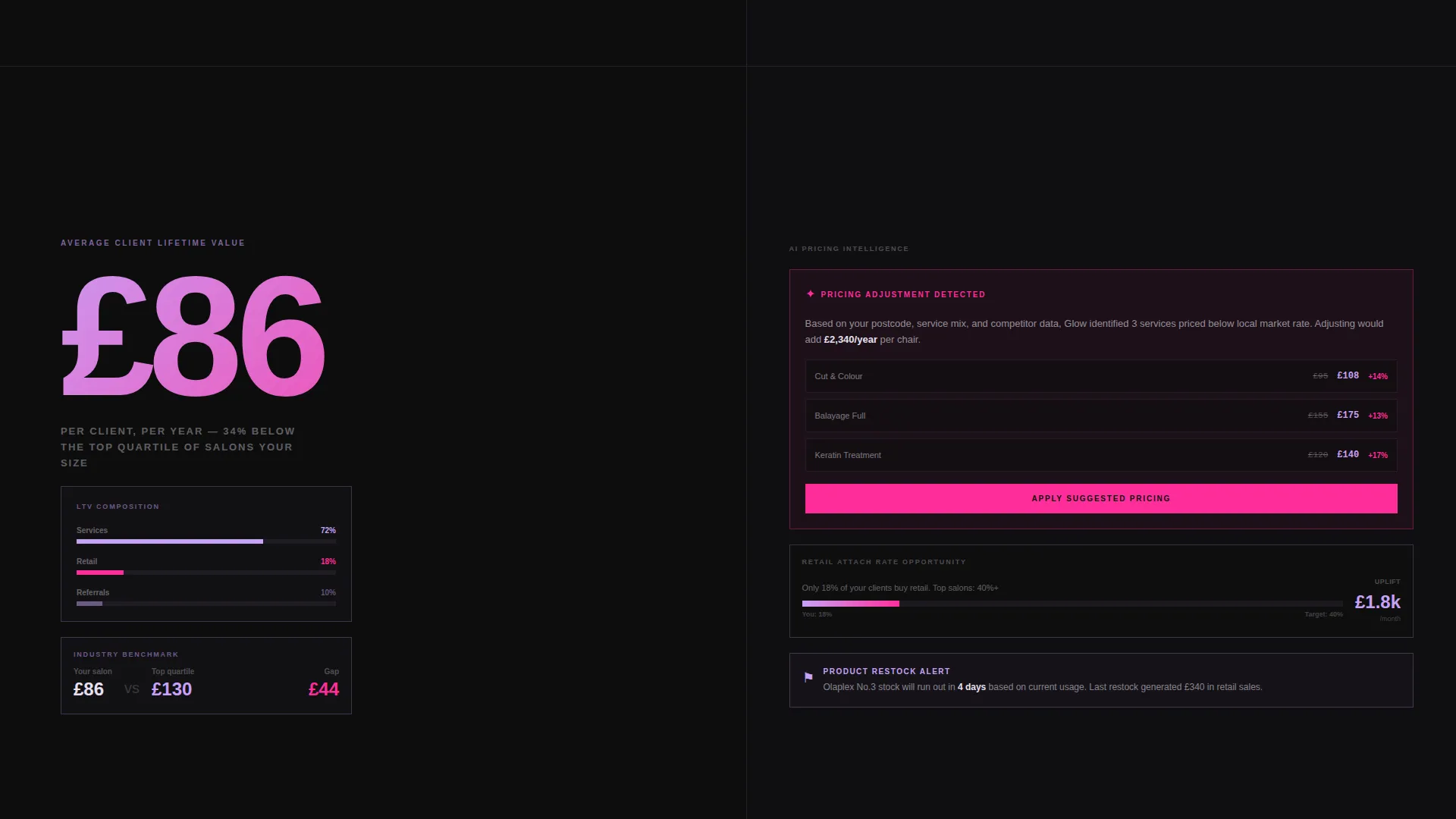Click the Services progress bar

(x=206, y=541)
